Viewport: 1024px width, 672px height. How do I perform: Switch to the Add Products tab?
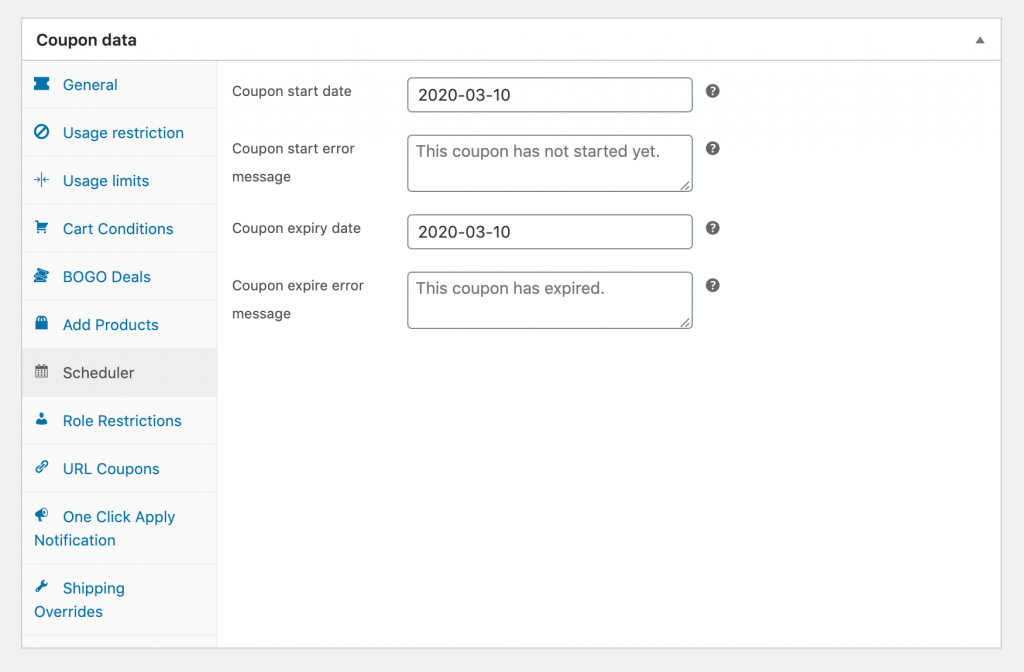(x=110, y=325)
